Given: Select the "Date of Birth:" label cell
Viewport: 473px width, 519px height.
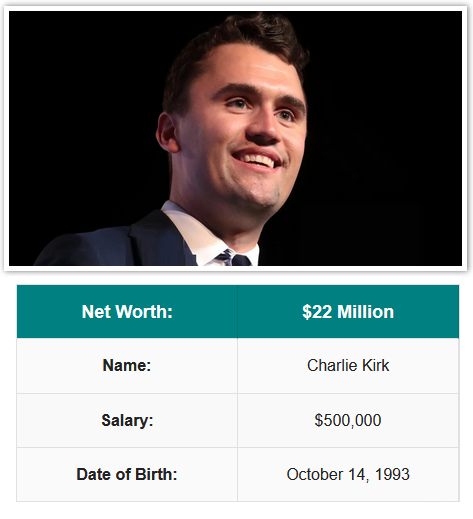Looking at the screenshot, I should click(127, 474).
